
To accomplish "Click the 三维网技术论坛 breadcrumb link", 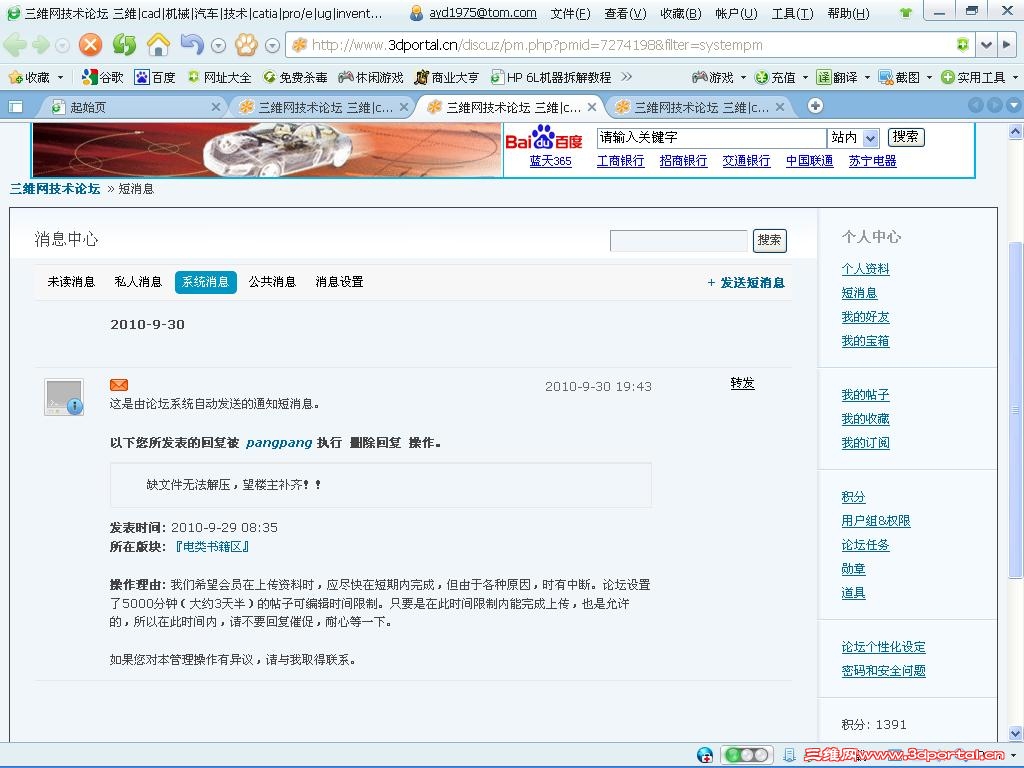I will click(x=55, y=189).
